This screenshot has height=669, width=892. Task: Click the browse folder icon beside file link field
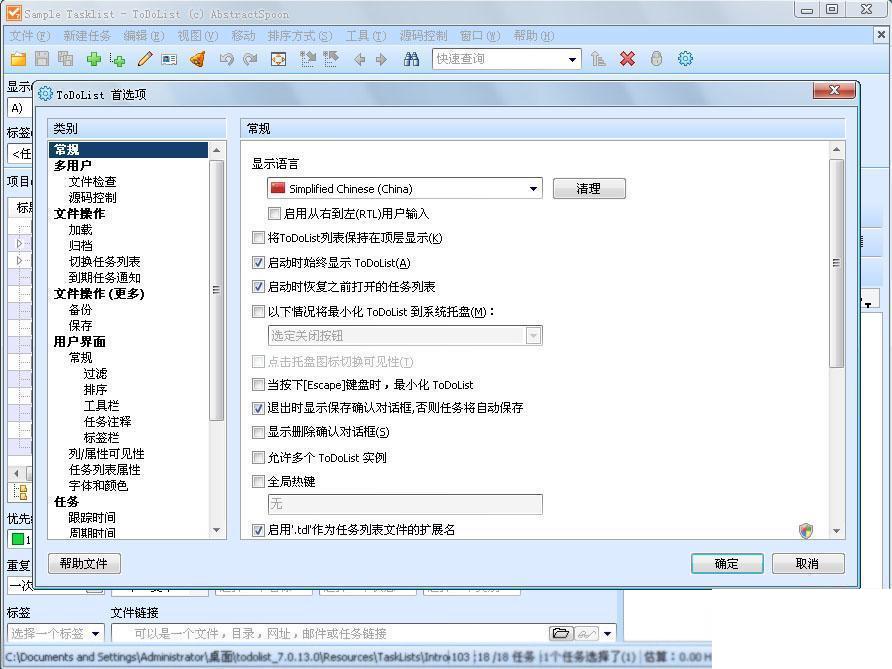[x=560, y=633]
